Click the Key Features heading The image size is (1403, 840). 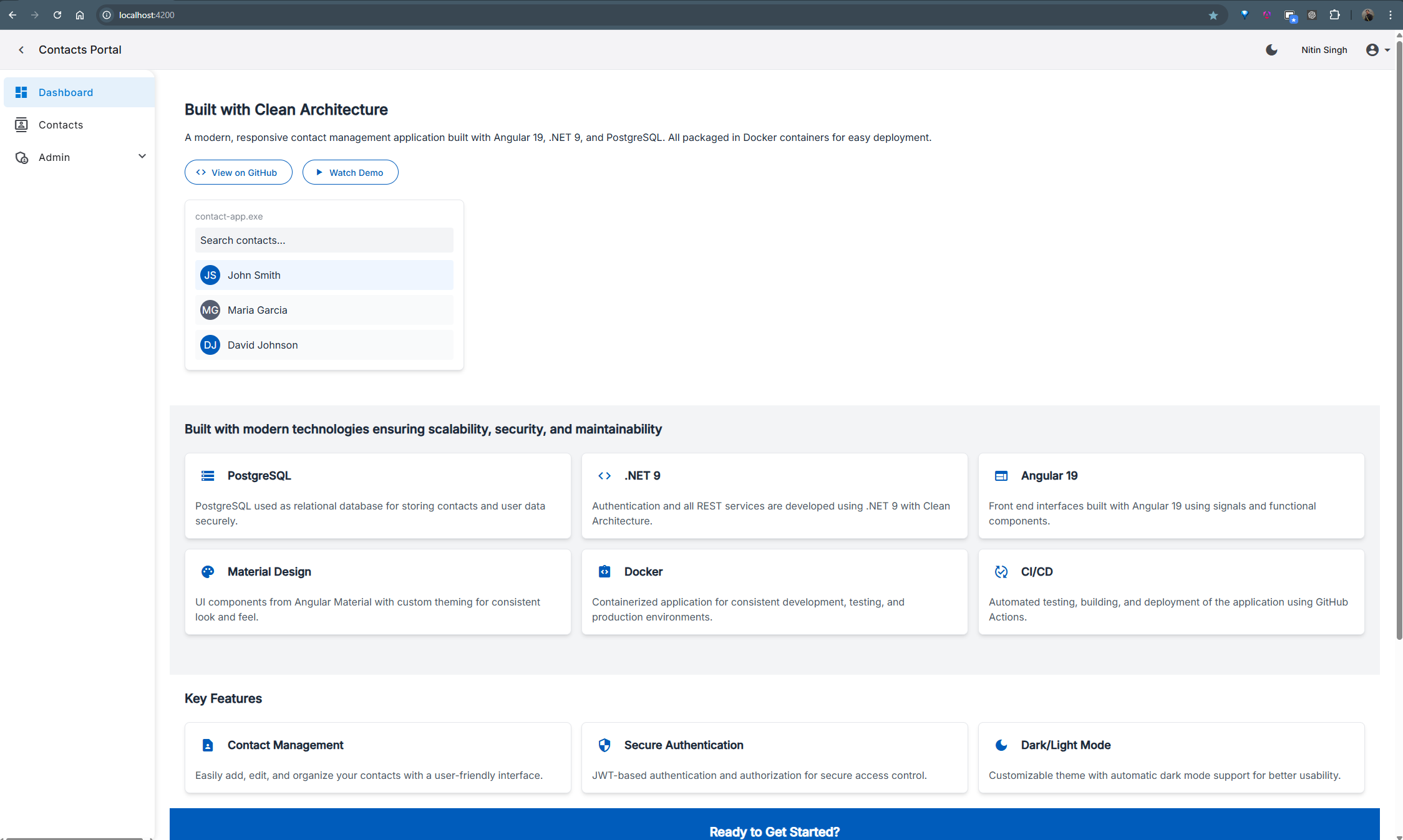(x=223, y=698)
